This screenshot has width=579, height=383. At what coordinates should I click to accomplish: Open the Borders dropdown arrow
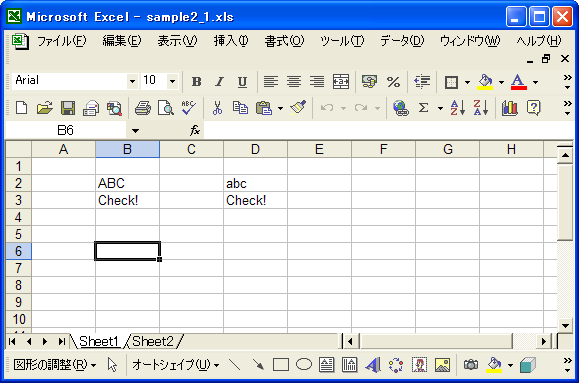click(x=467, y=82)
